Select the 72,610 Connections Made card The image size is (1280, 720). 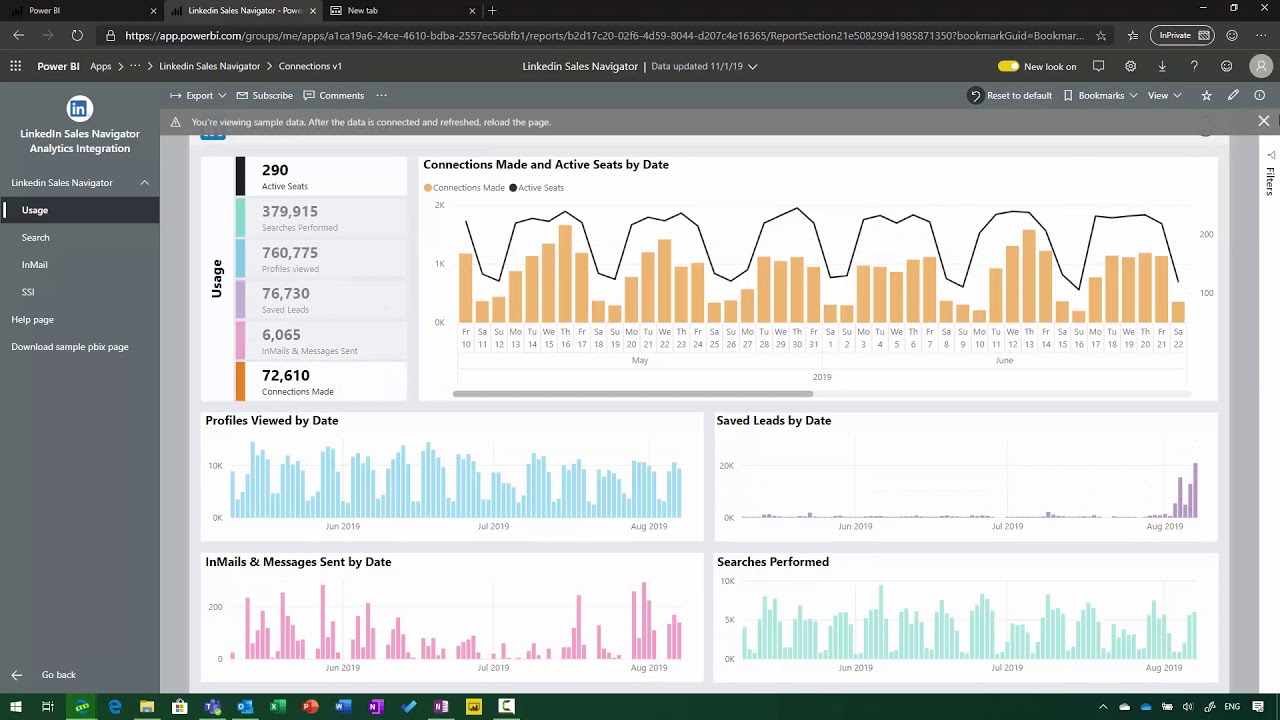(x=321, y=381)
